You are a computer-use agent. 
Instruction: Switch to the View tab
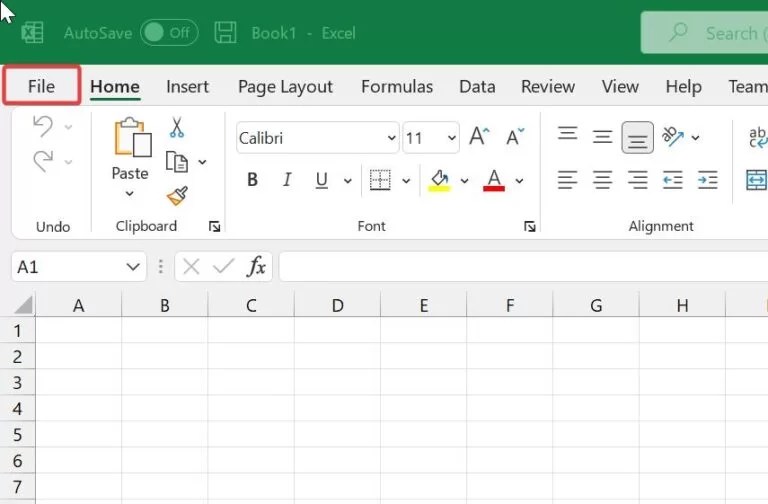tap(620, 87)
